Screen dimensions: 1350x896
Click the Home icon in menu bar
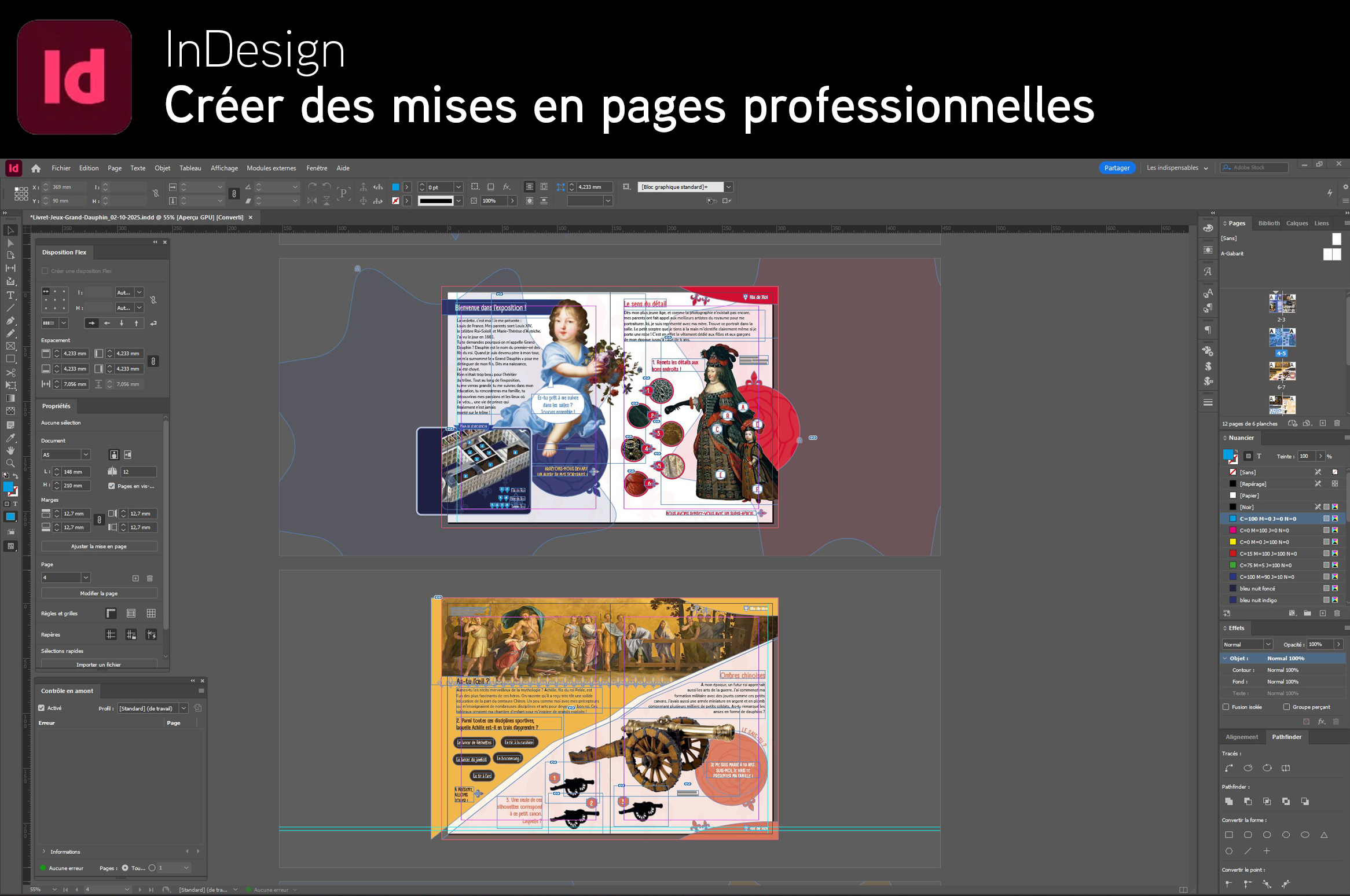(36, 168)
